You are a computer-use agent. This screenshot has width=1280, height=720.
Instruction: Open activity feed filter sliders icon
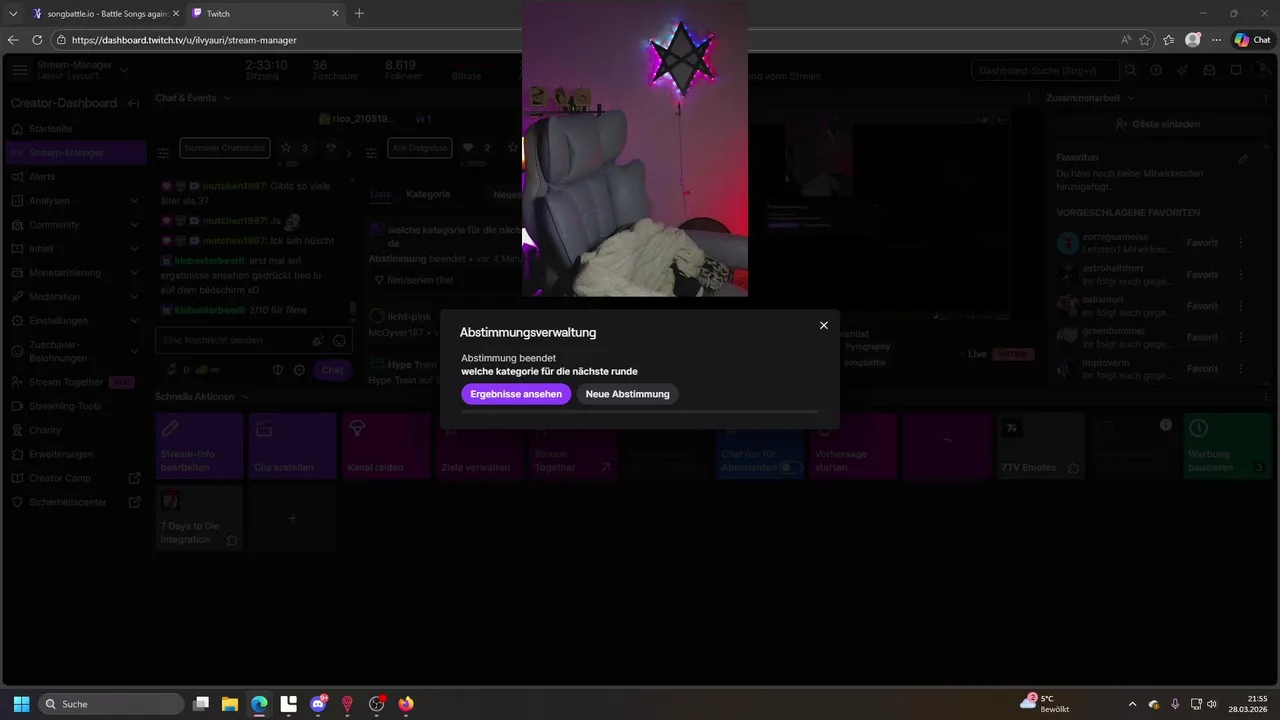[x=371, y=153]
